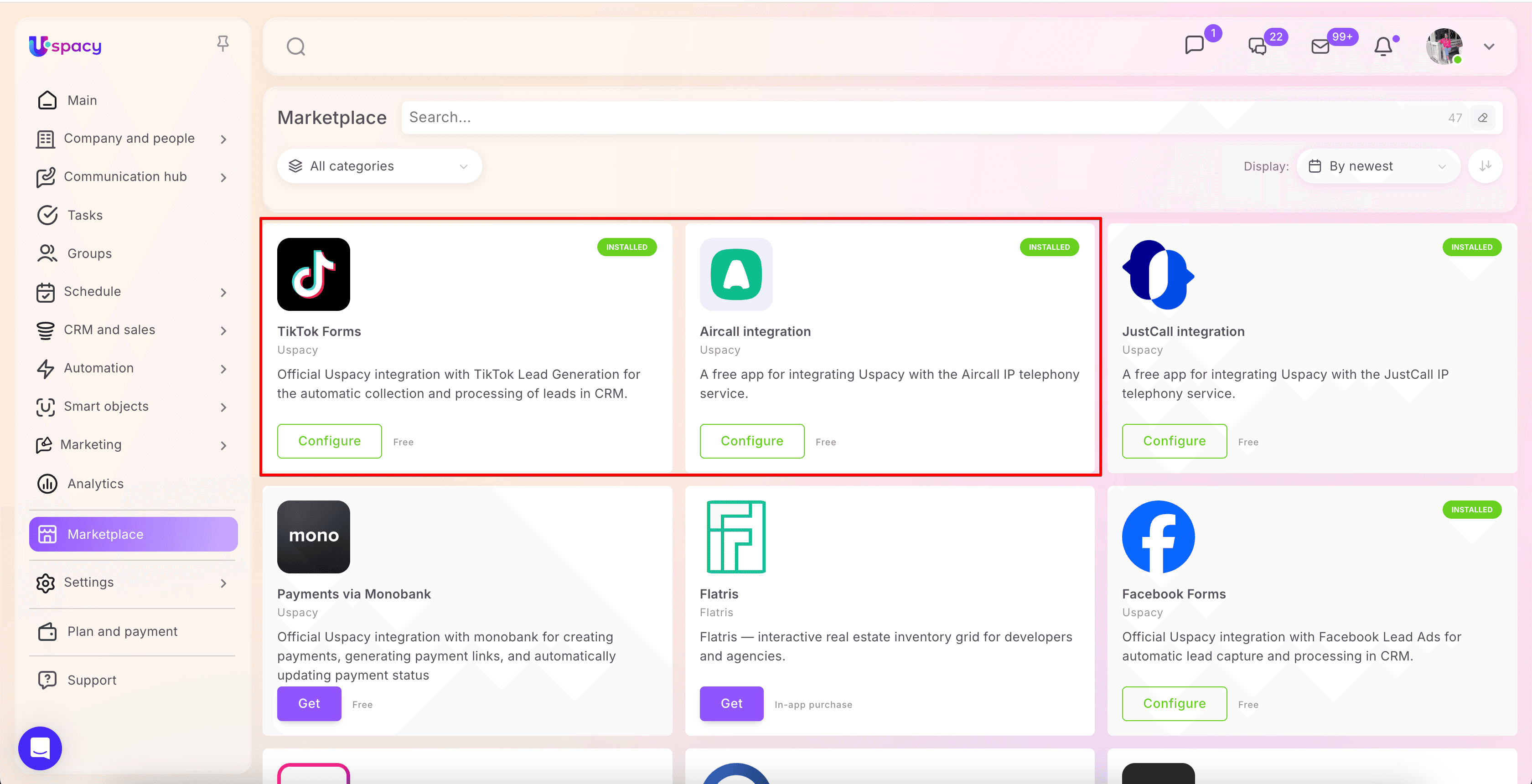Screen dimensions: 1532x784
Task: Open the All categories dropdown
Action: (x=379, y=166)
